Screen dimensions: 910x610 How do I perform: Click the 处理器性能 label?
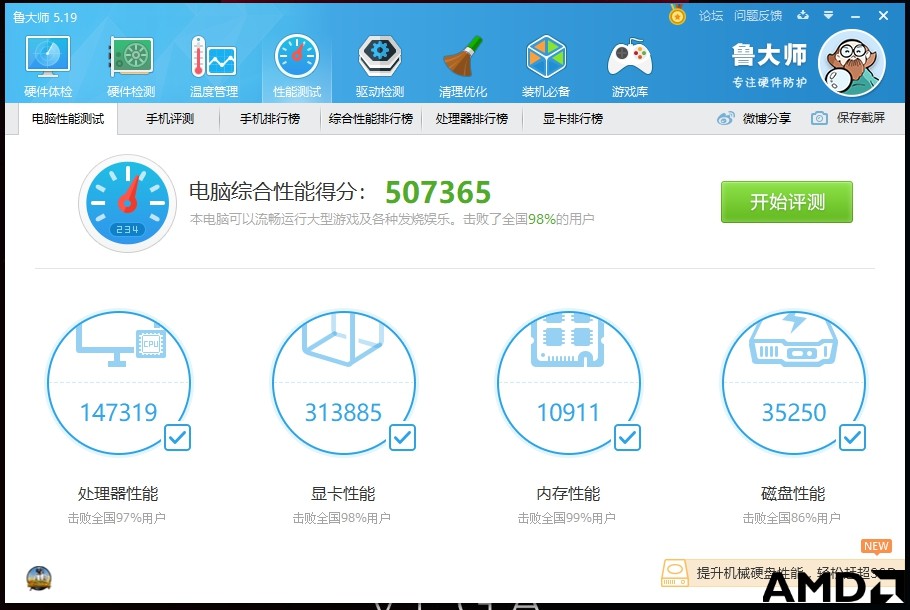click(x=118, y=494)
